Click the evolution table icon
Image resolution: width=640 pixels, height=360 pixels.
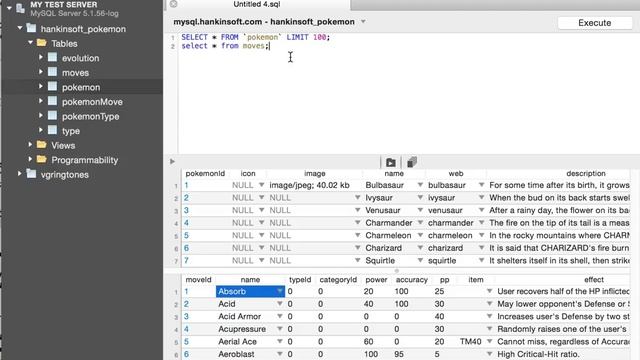pyautogui.click(x=53, y=58)
